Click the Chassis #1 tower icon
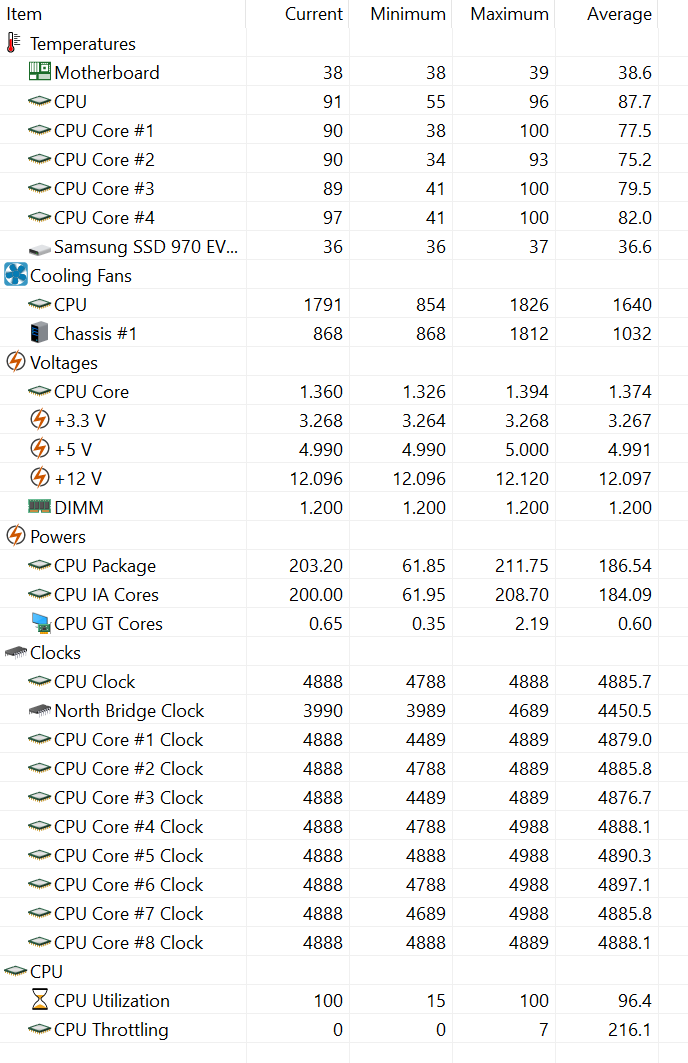 click(x=39, y=333)
